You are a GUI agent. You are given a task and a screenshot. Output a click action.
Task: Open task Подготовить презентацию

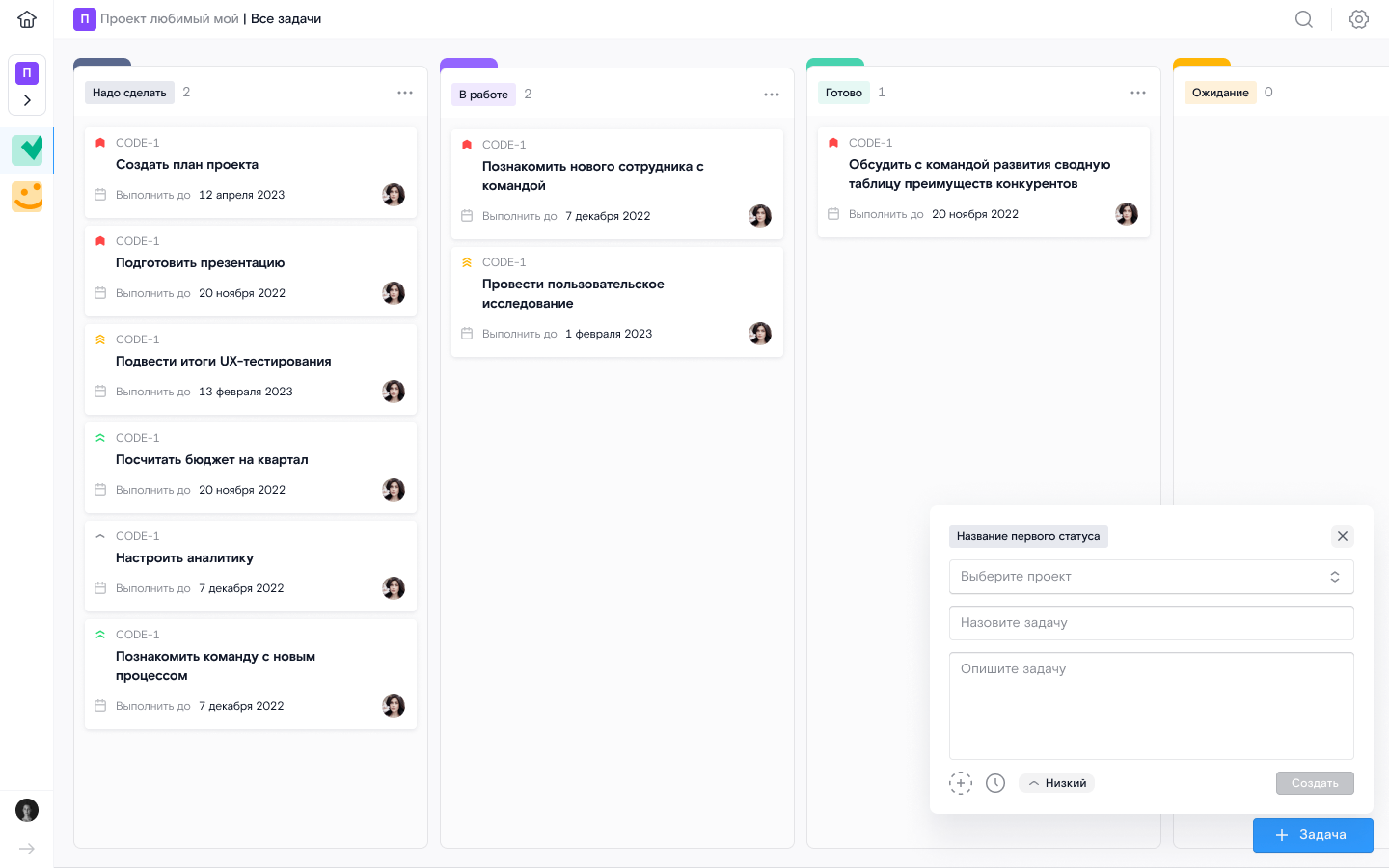pyautogui.click(x=251, y=271)
